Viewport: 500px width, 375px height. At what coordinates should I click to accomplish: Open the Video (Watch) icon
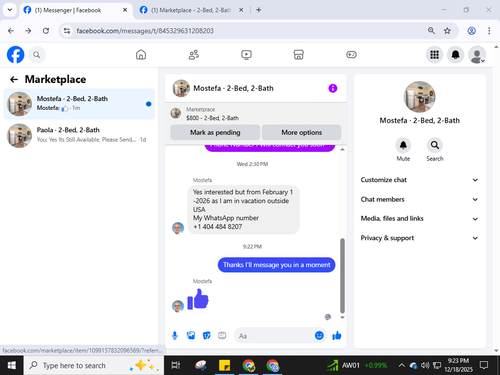pos(246,55)
